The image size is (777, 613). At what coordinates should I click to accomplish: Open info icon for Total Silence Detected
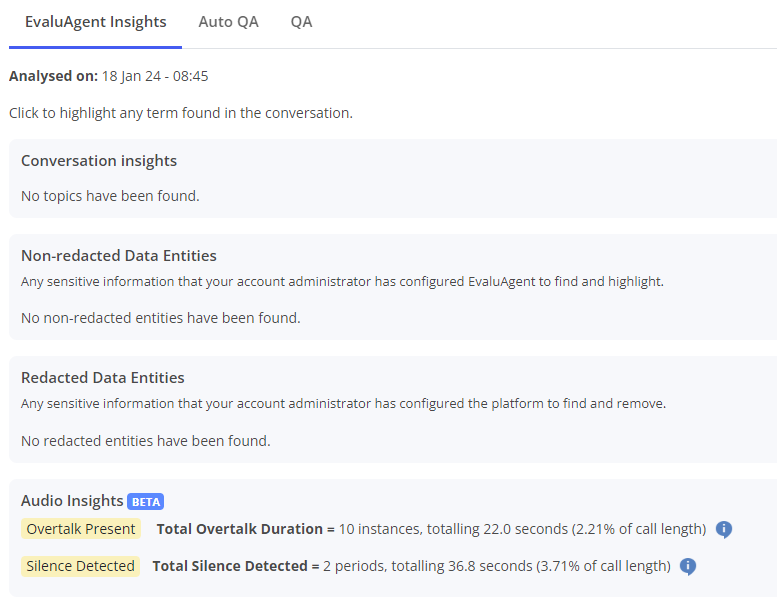coord(688,566)
